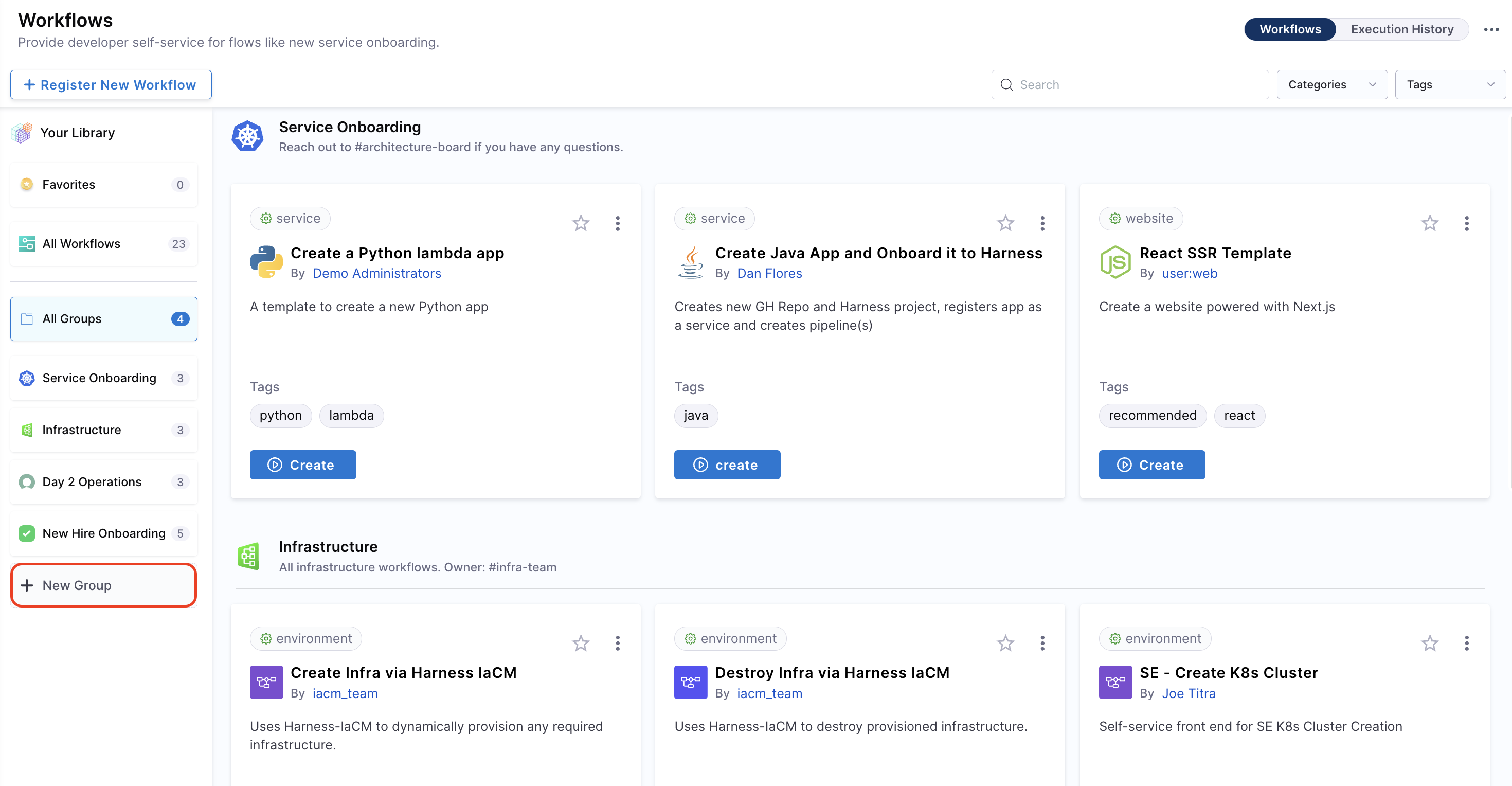Expand the Categories dropdown
Screen dimensions: 1512x786
(x=1331, y=84)
